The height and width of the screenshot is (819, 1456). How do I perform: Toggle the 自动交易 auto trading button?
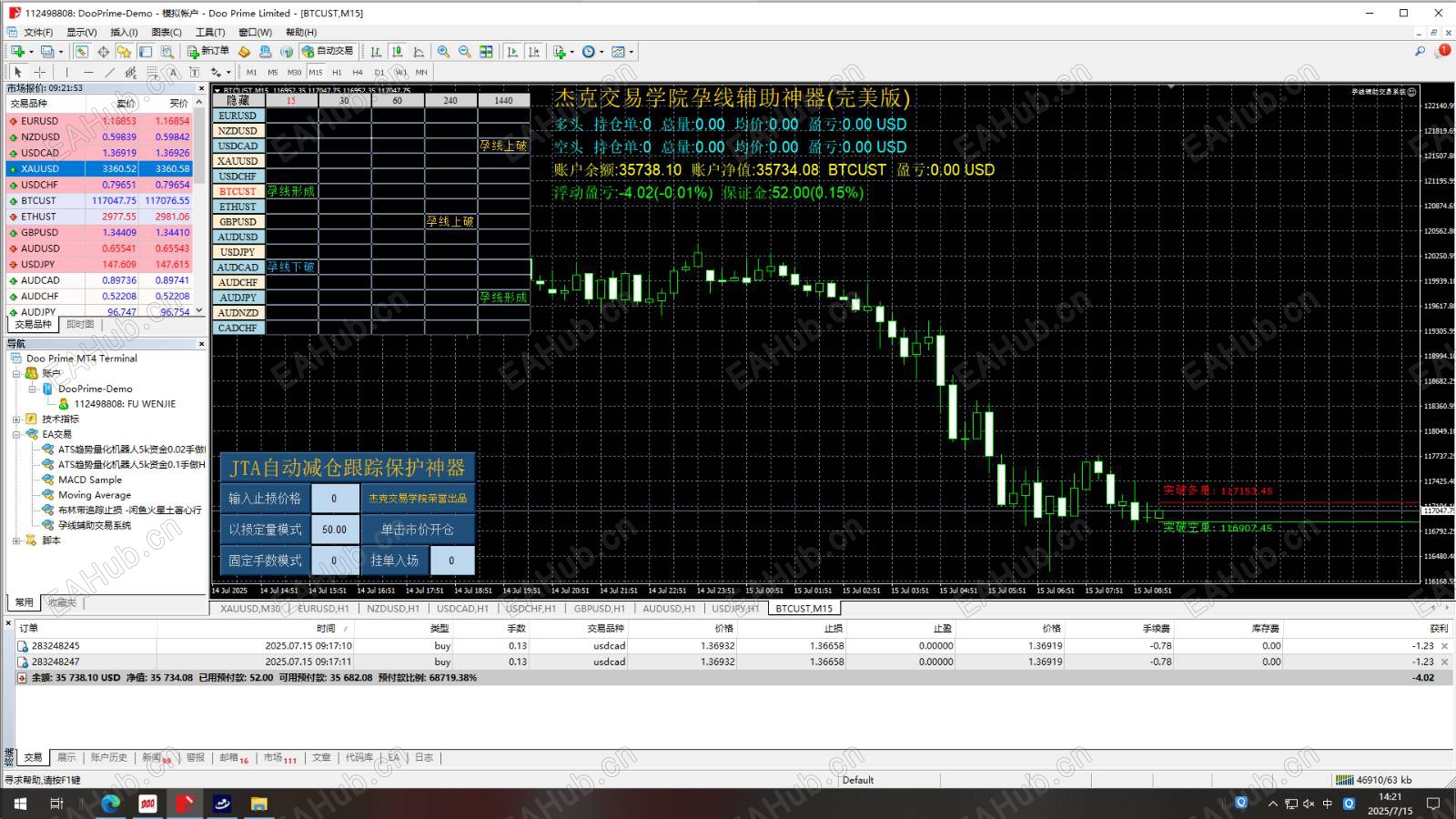click(x=328, y=51)
